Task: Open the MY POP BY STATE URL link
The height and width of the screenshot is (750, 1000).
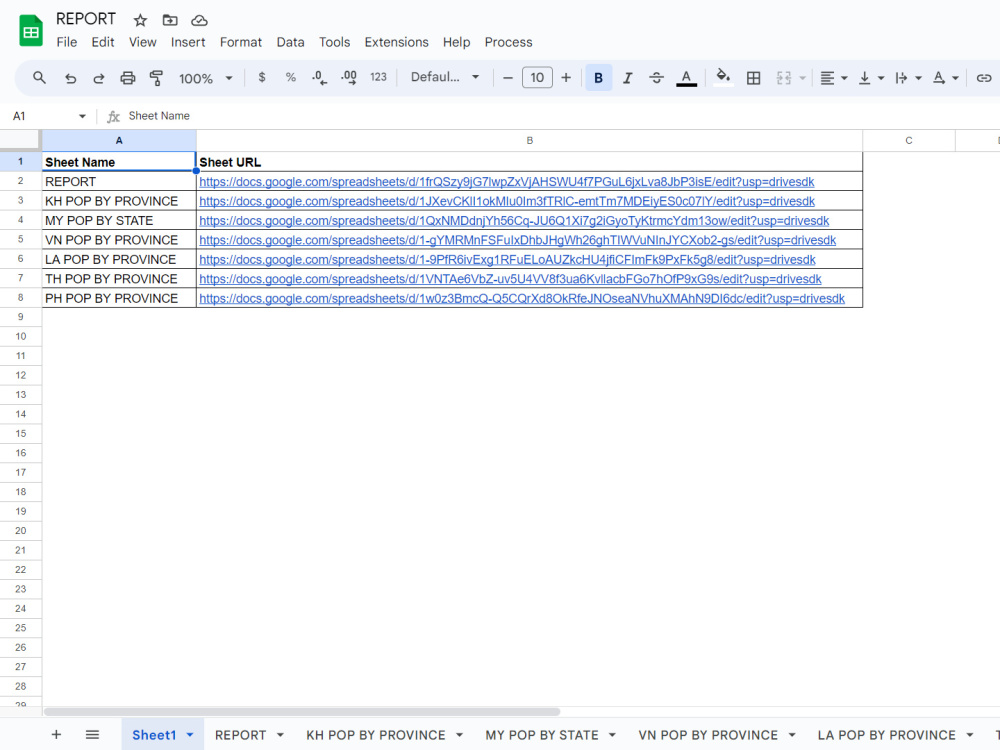Action: click(x=514, y=221)
